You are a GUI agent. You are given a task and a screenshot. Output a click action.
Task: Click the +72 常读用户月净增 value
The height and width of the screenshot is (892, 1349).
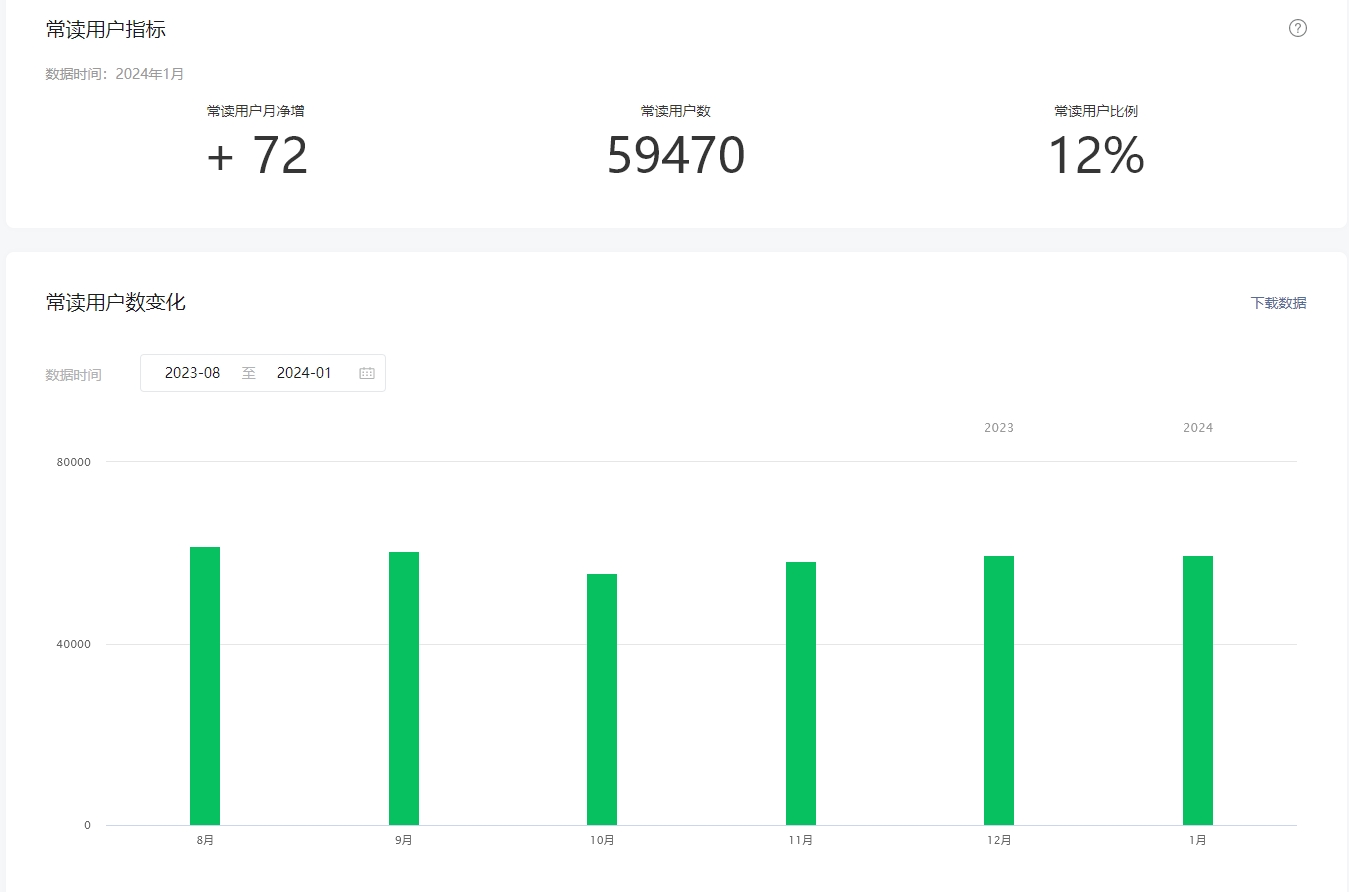[x=256, y=157]
